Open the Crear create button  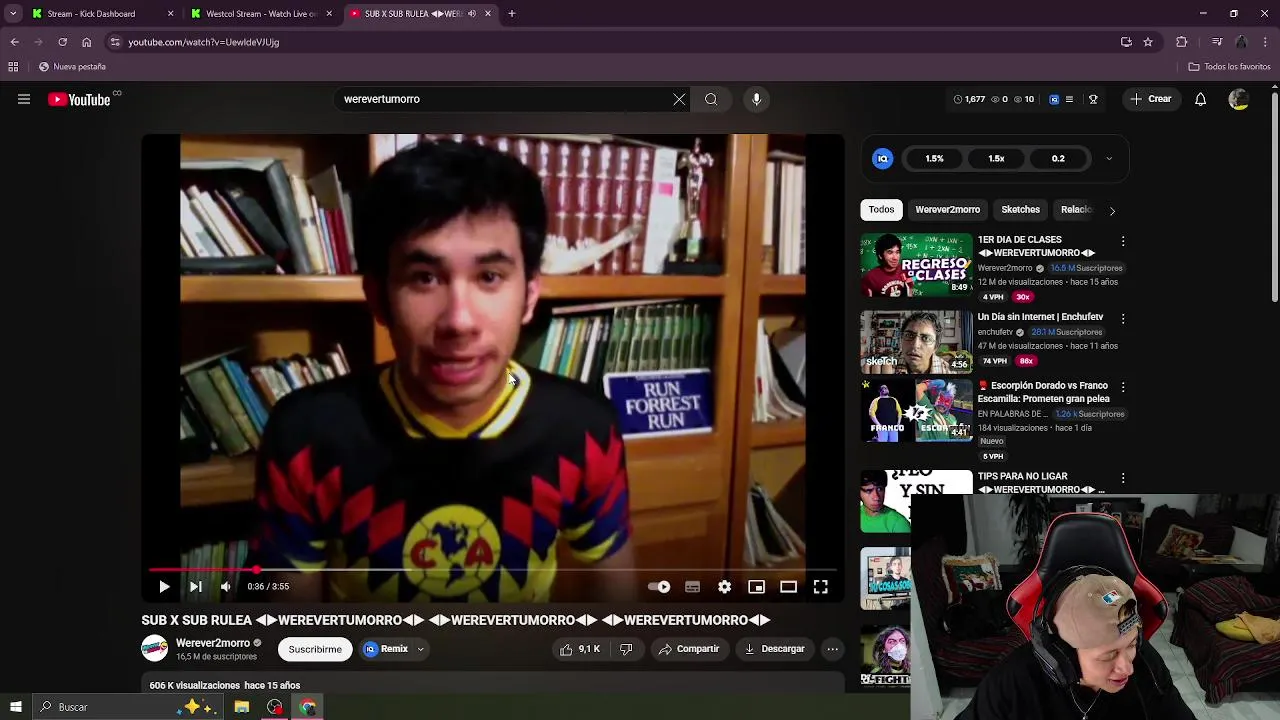[1150, 99]
